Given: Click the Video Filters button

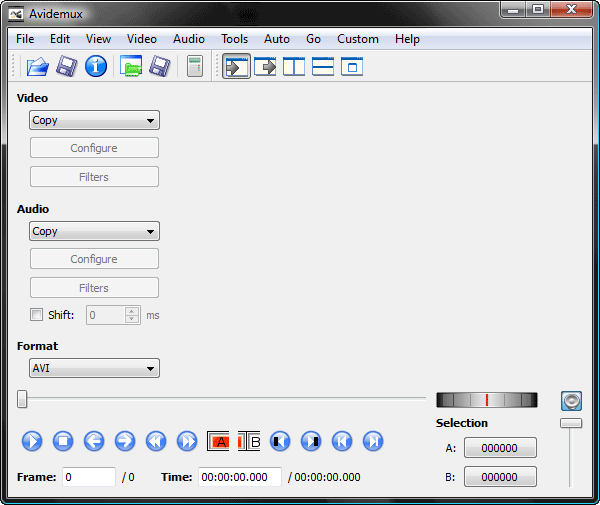Looking at the screenshot, I should click(x=94, y=177).
